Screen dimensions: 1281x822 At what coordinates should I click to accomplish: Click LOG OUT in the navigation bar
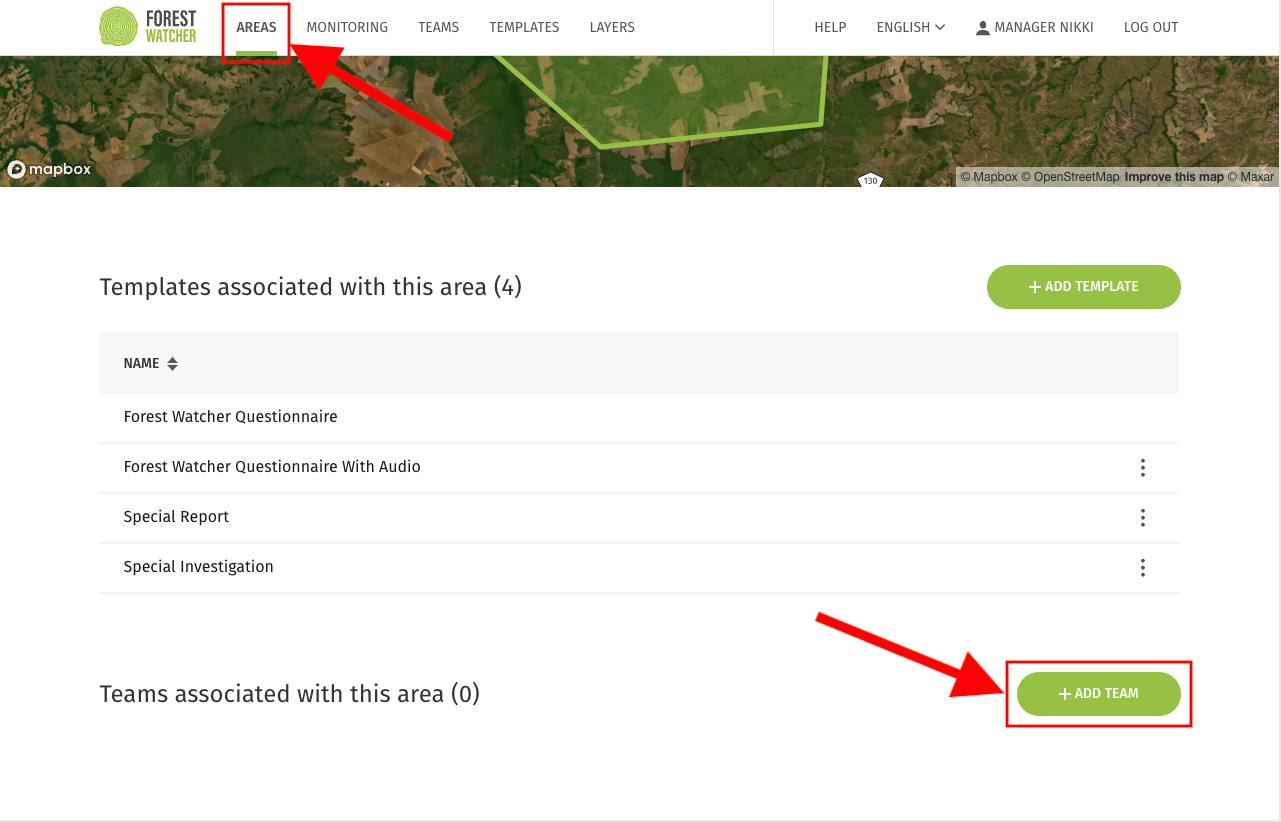tap(1150, 27)
